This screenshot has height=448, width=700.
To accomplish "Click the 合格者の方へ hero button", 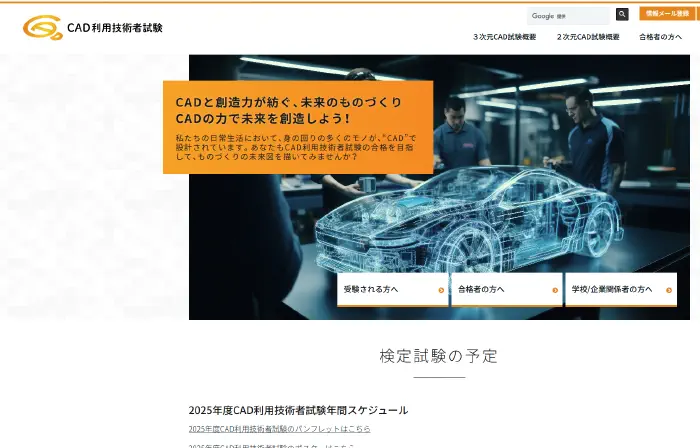I will point(507,290).
